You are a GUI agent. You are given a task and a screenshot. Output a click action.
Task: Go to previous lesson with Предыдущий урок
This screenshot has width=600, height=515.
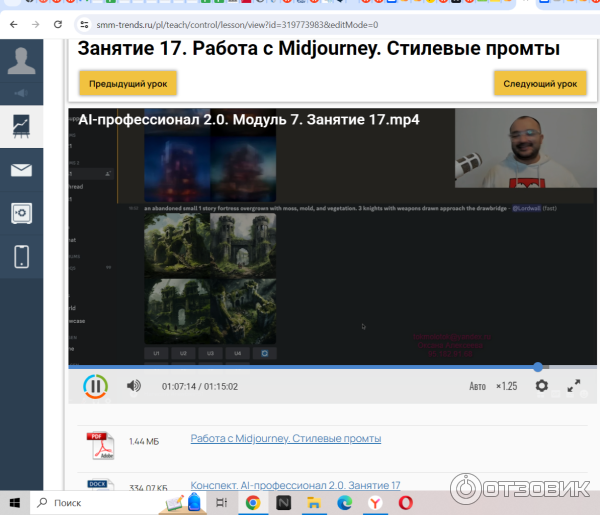point(128,83)
